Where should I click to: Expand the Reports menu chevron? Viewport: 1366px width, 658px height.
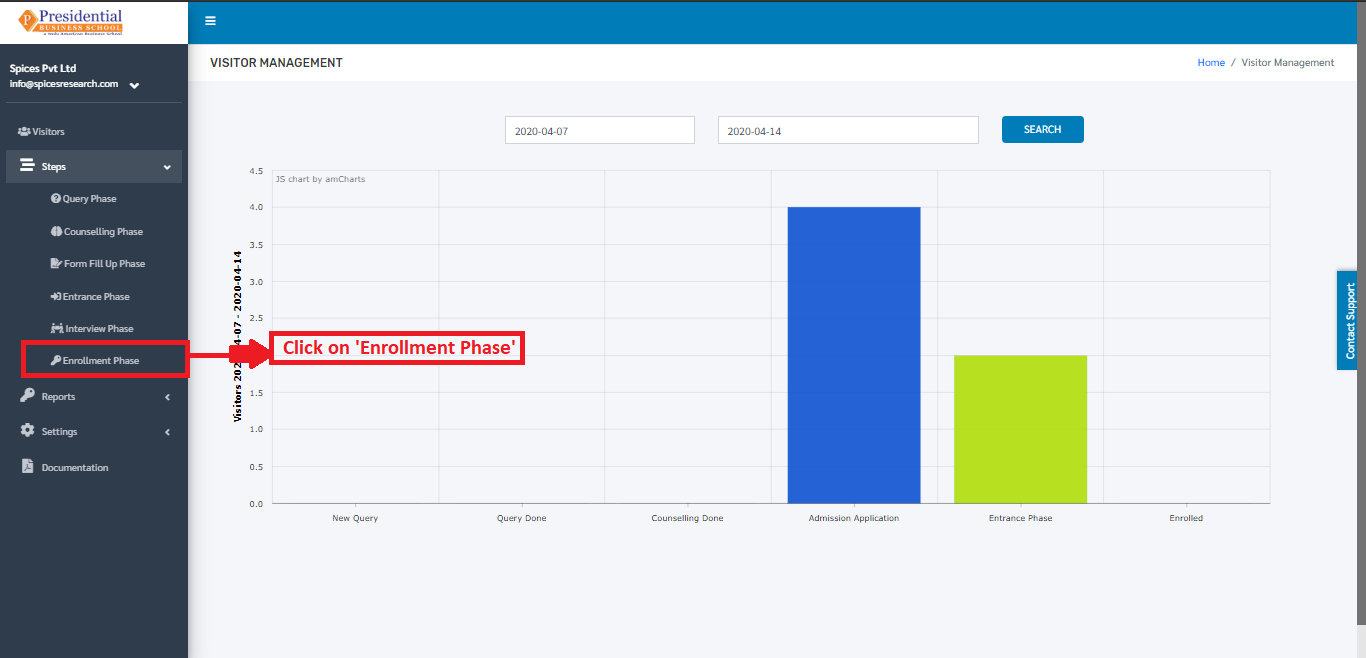tap(167, 397)
